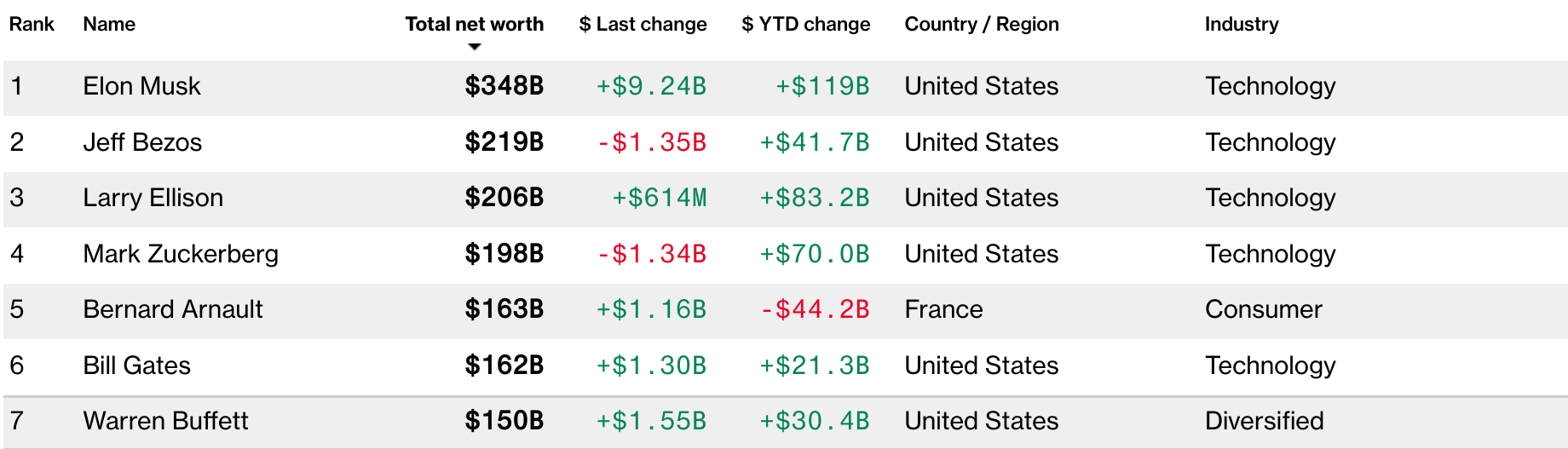Select the Warren Buffett row name
This screenshot has height=449, width=1568.
point(165,421)
